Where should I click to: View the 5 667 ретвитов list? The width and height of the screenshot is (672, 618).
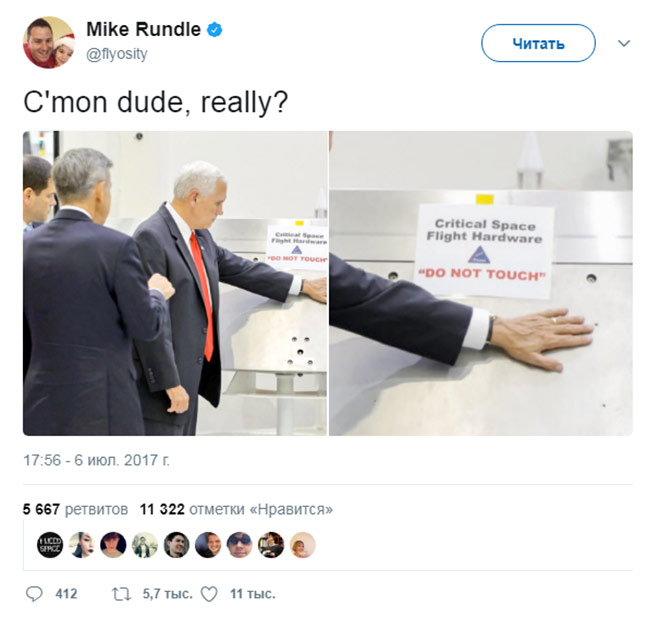click(75, 510)
